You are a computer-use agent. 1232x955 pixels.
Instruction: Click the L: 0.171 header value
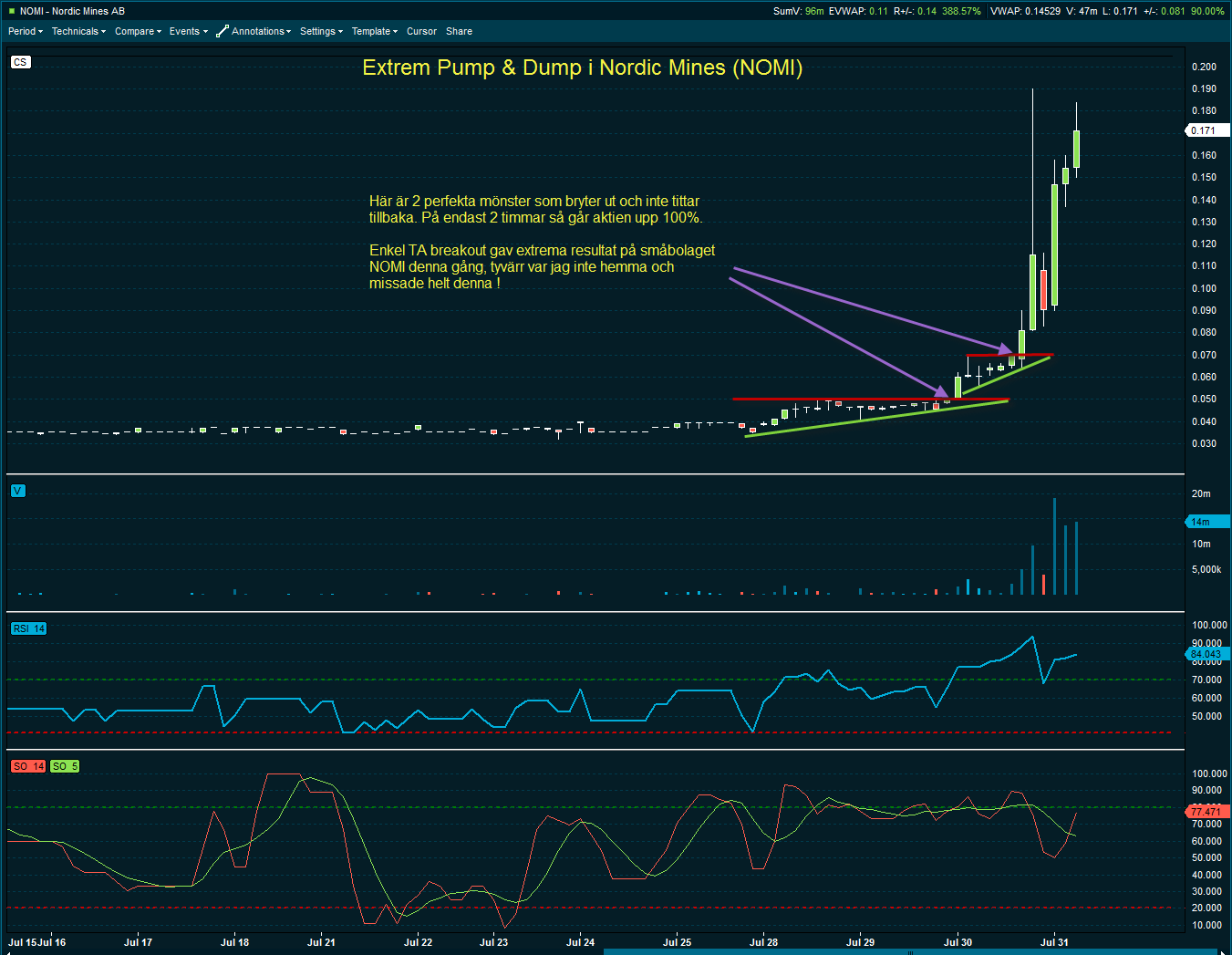tap(1120, 11)
